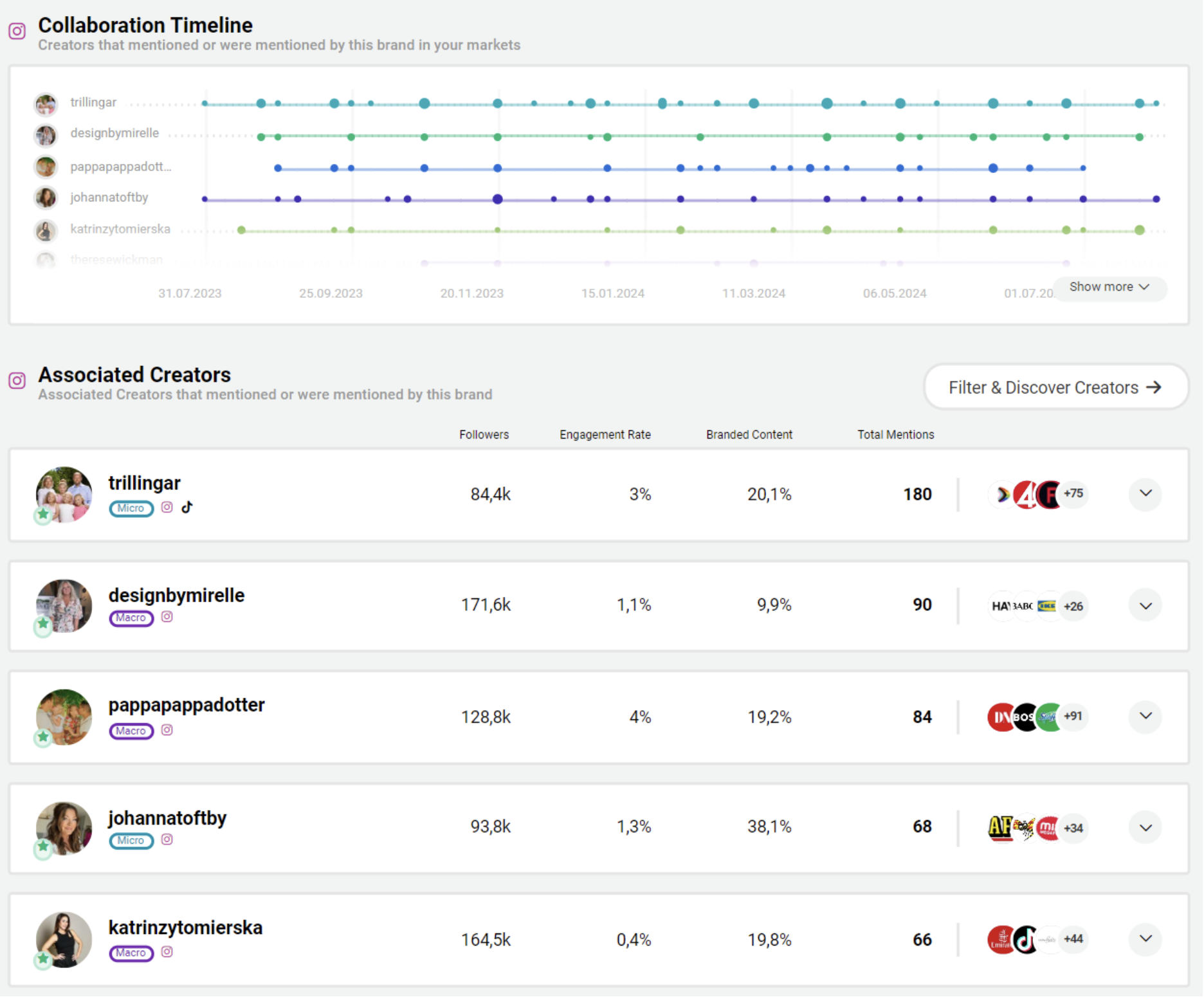Click the TikTok brand logo for katrinzytomierska
This screenshot has height=997, width=1204.
pos(1026,940)
